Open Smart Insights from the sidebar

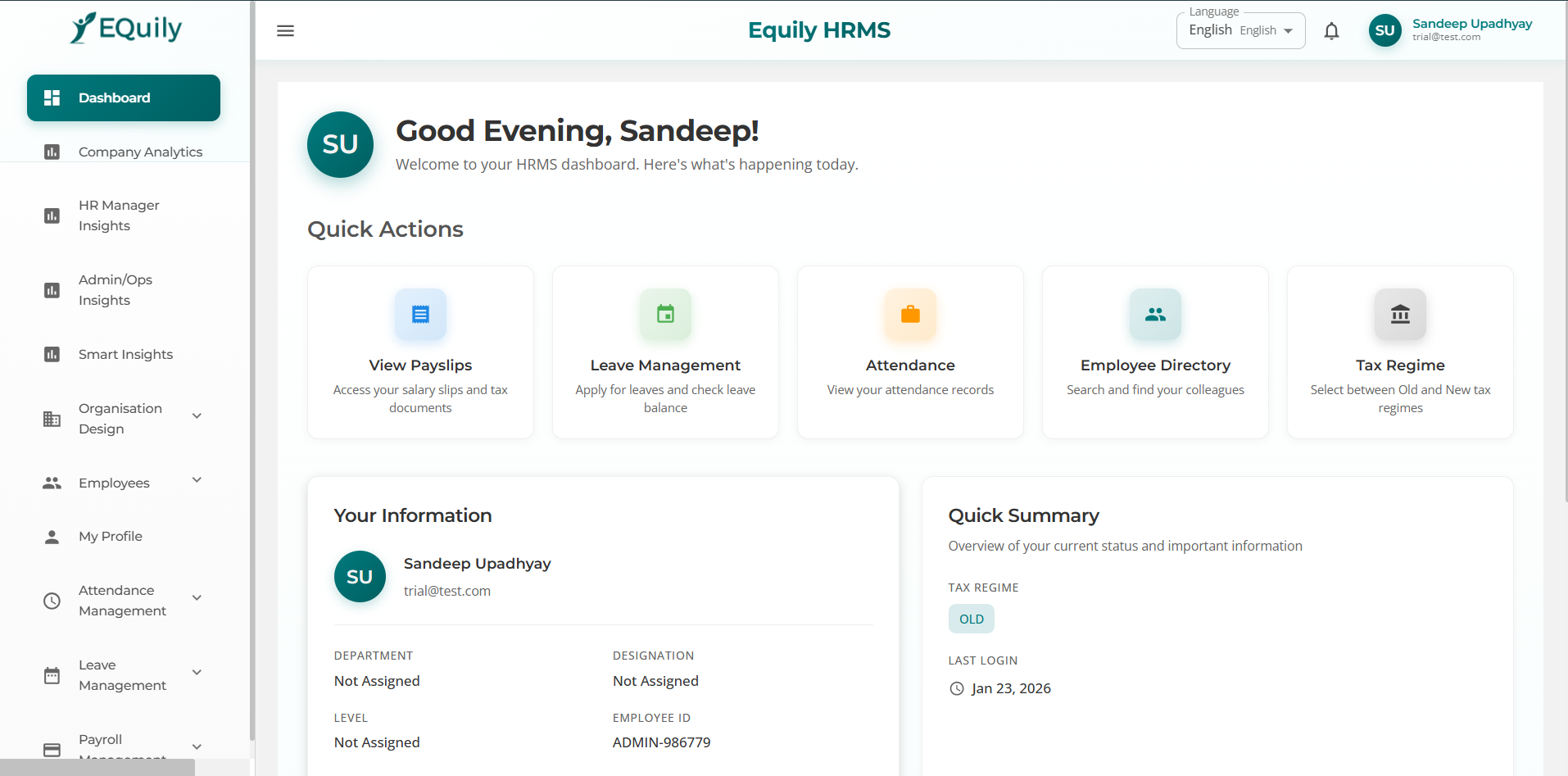coord(125,354)
